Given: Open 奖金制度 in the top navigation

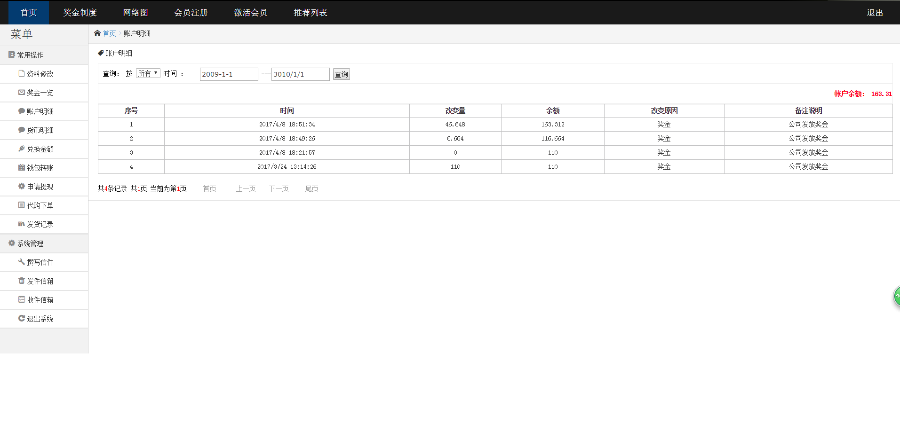Looking at the screenshot, I should 80,13.
